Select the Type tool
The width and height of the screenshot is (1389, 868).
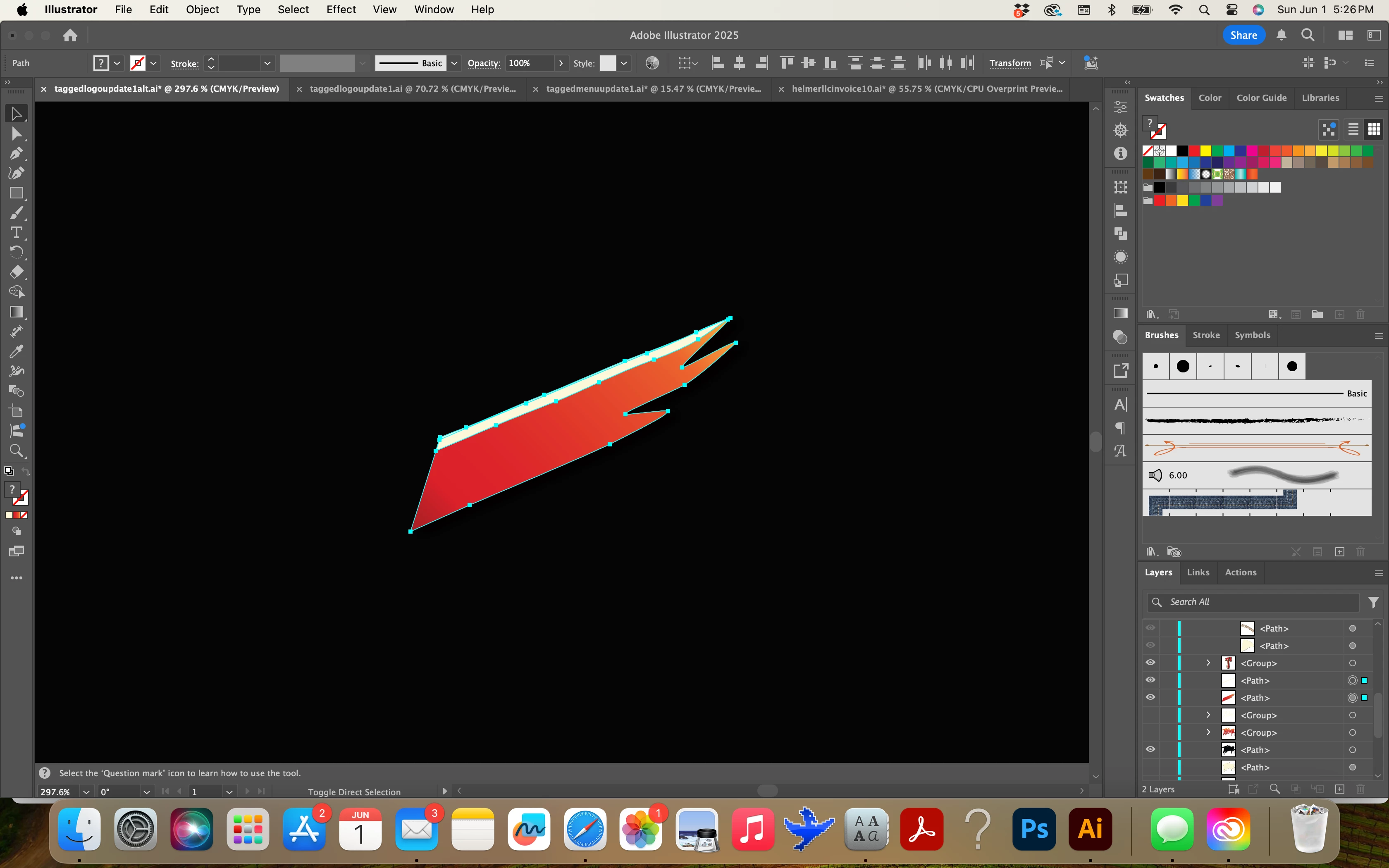16,232
